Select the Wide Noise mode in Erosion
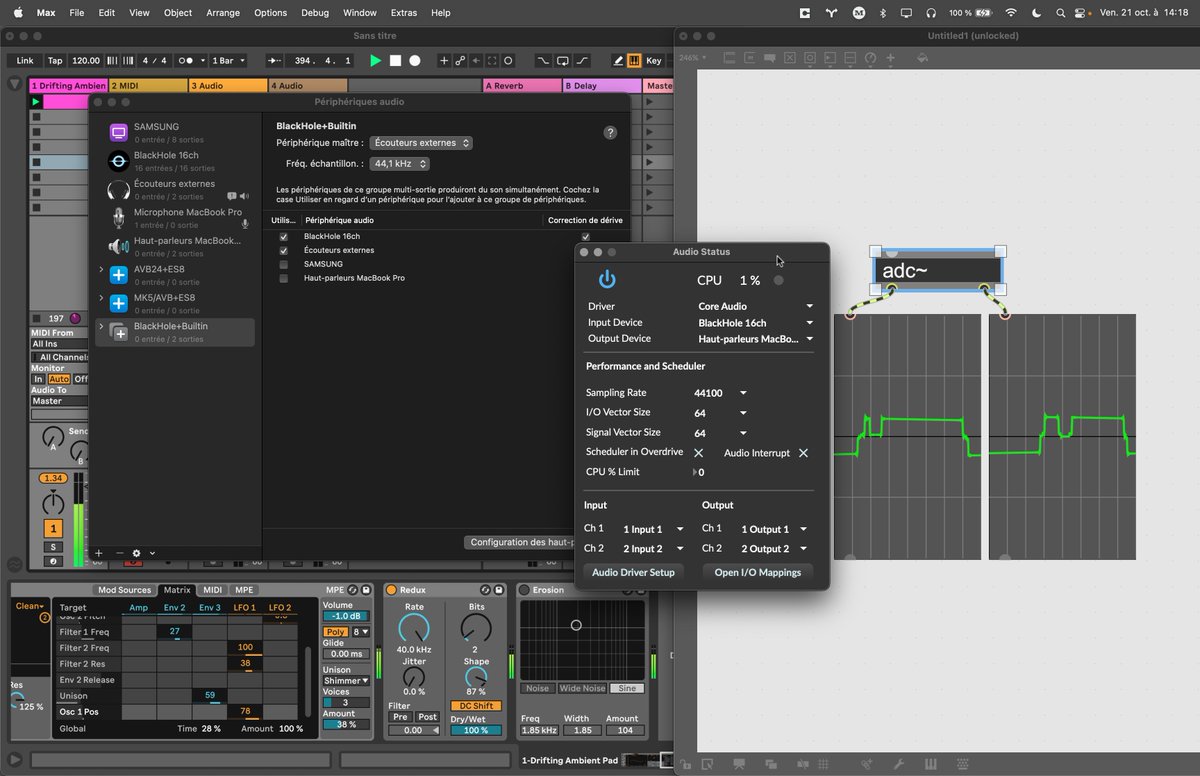This screenshot has width=1200, height=776. [x=582, y=688]
